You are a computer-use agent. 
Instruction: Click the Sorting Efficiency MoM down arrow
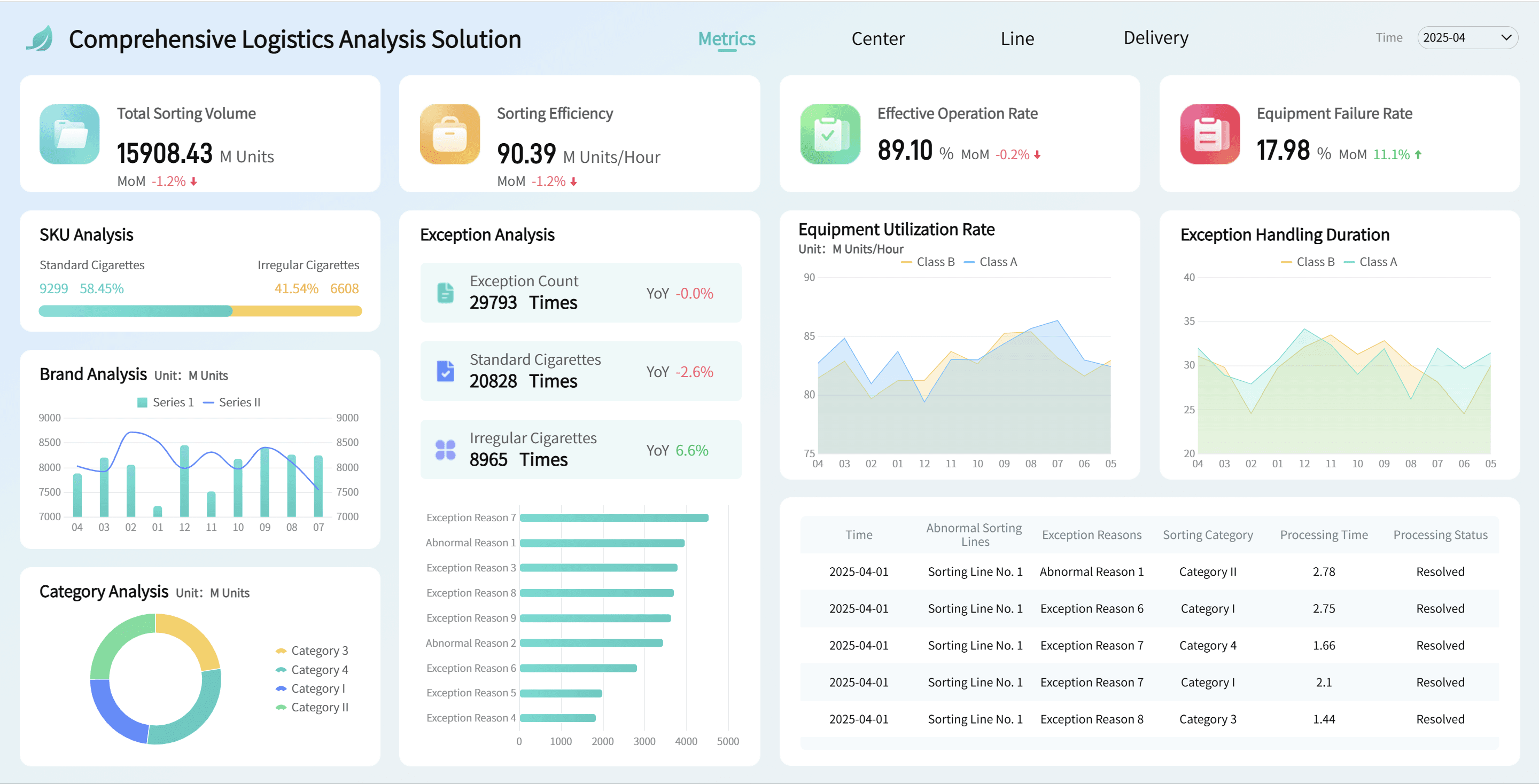point(573,182)
